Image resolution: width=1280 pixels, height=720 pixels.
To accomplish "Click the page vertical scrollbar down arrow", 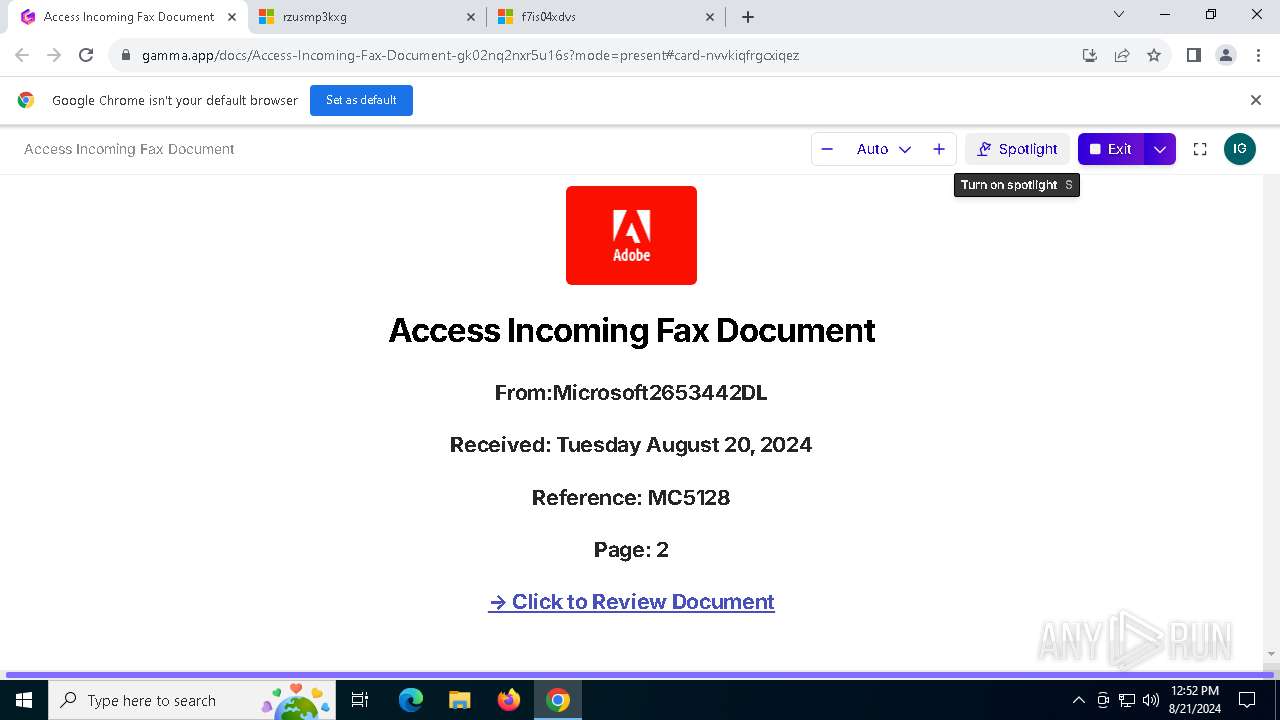I will point(1271,654).
